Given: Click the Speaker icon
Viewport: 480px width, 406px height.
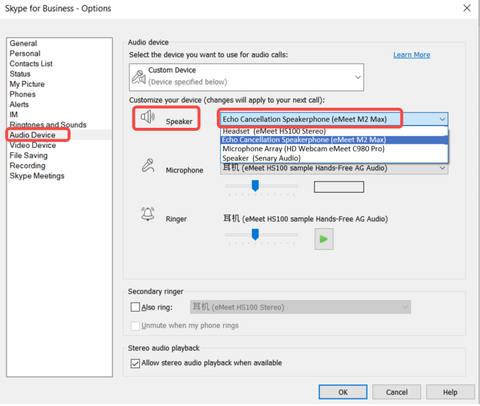Looking at the screenshot, I should coord(147,117).
